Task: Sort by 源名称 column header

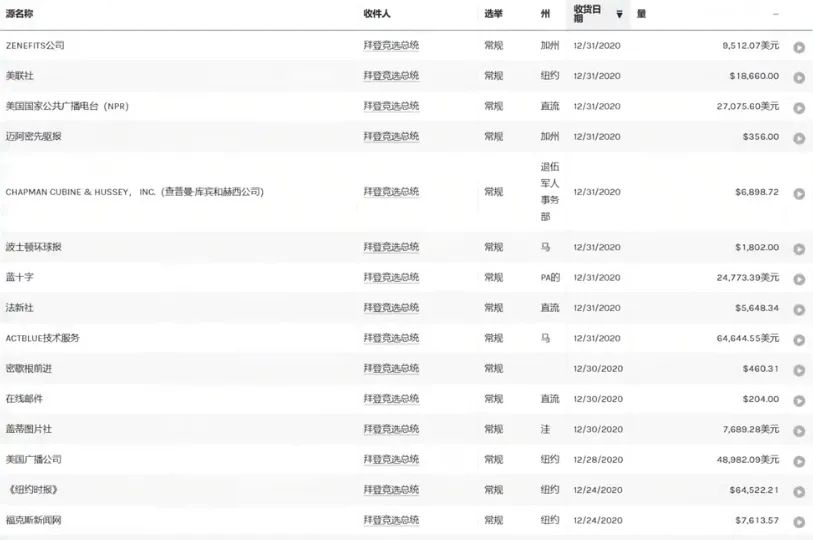Action: tap(19, 14)
